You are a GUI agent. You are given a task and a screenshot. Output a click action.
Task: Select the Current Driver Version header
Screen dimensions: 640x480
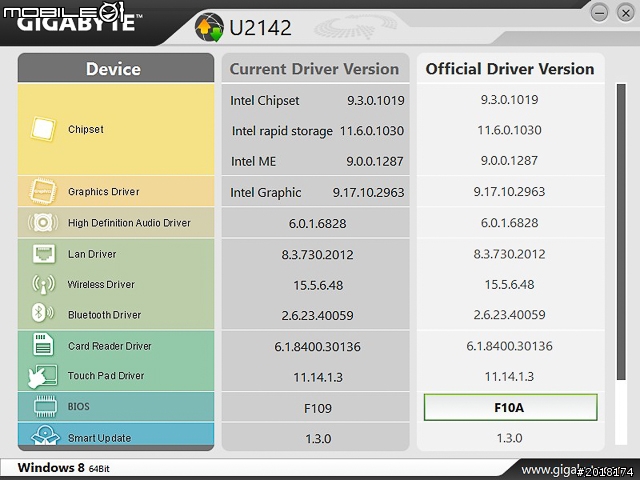tap(316, 68)
